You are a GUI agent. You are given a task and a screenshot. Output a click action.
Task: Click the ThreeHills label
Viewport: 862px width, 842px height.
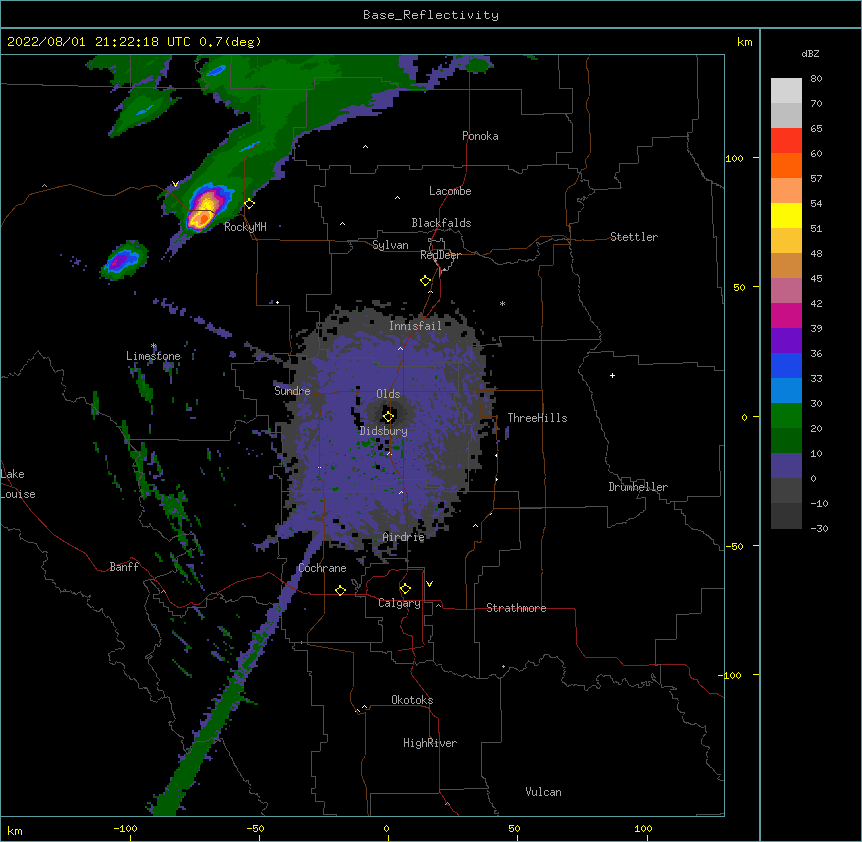pos(537,418)
